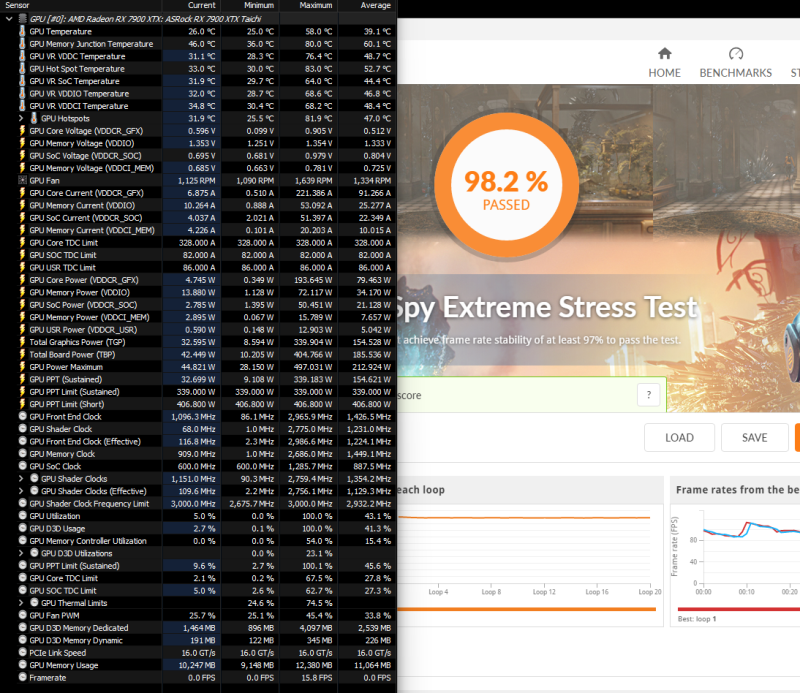This screenshot has height=693, width=800.
Task: Click the circle icon of GPU Fan PWM
Action: click(x=22, y=615)
